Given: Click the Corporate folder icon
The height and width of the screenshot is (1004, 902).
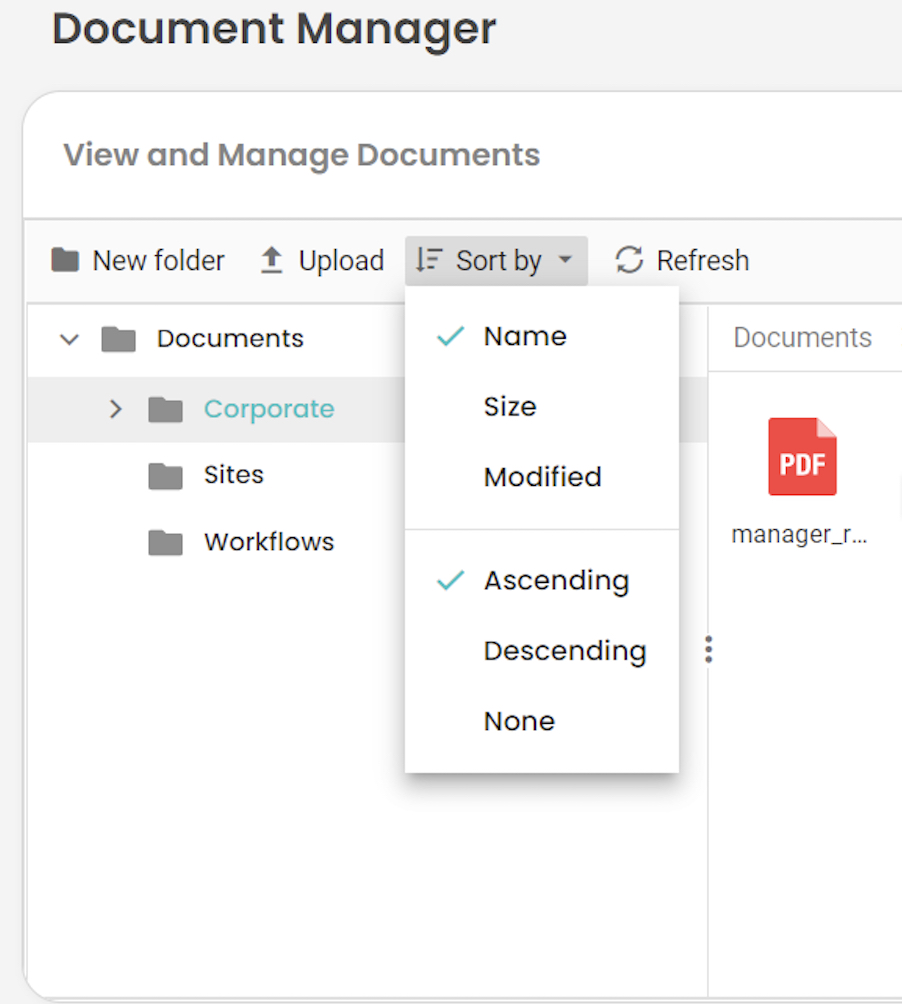Looking at the screenshot, I should tap(165, 410).
